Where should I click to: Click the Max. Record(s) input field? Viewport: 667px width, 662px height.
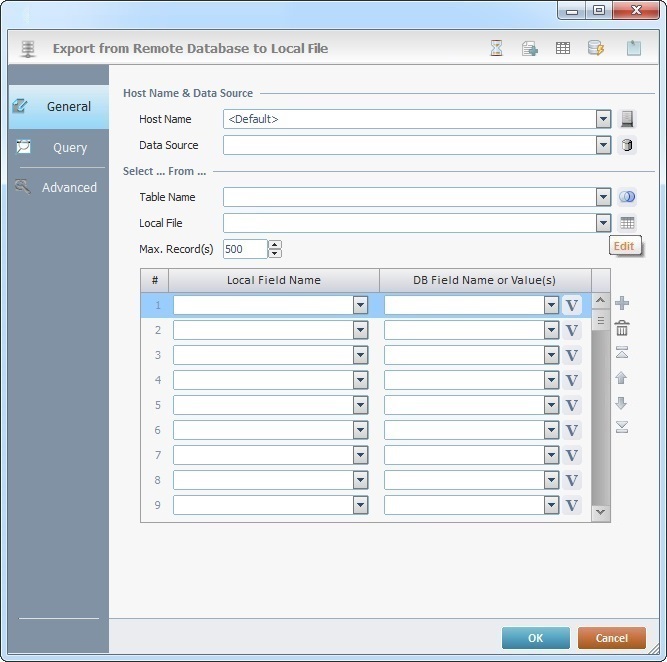[245, 249]
